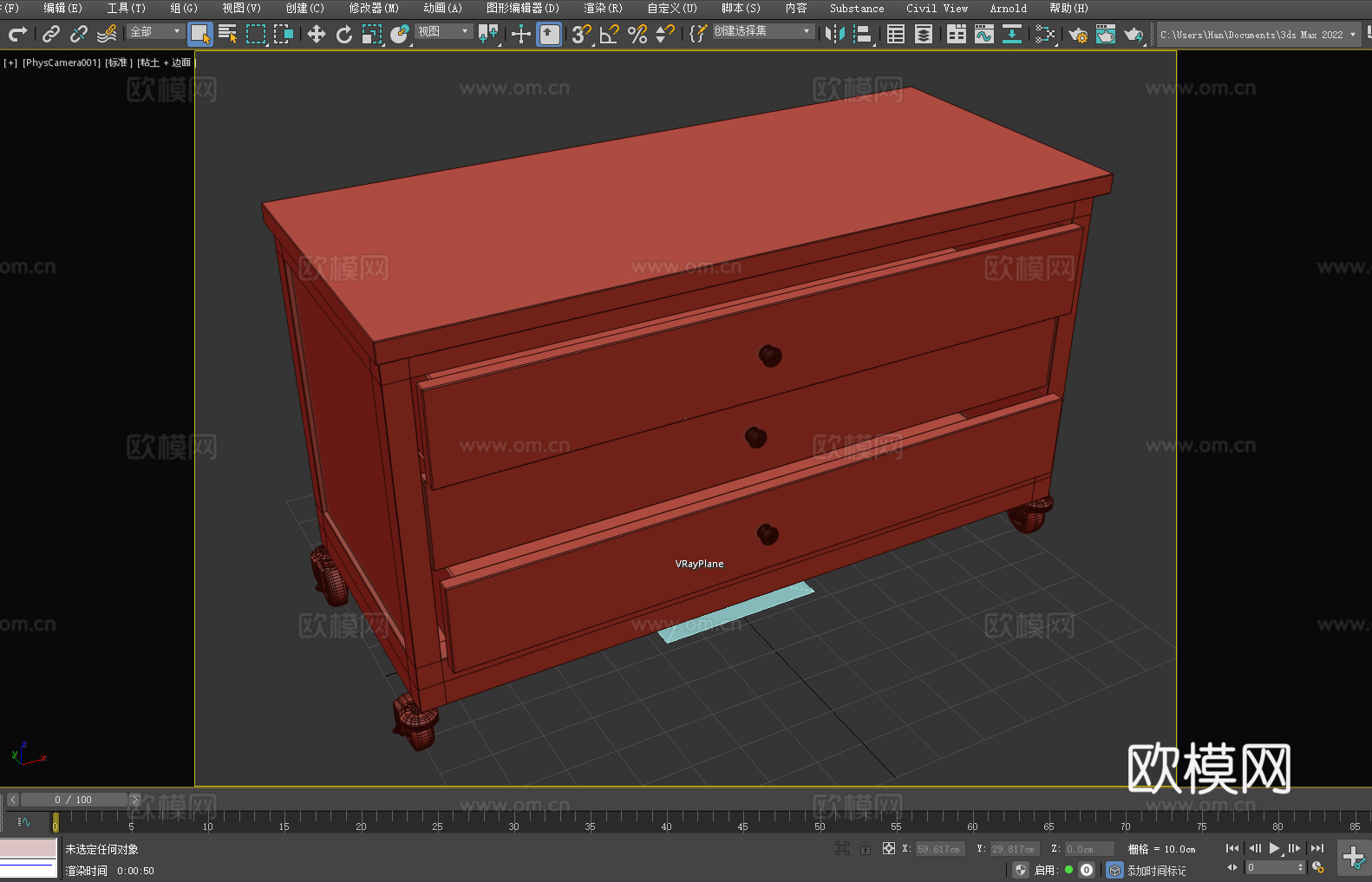Toggle Keyboard Shortcut Override button
Screen dimensions: 1372x882
coord(549,34)
